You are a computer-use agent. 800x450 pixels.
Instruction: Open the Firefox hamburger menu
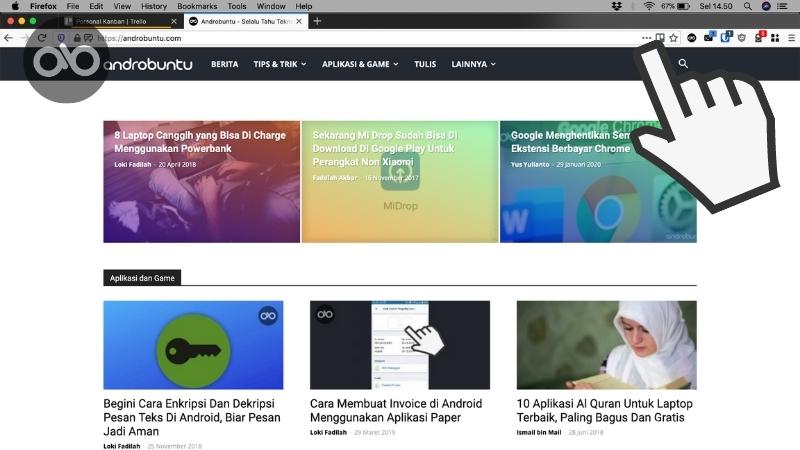coord(791,38)
